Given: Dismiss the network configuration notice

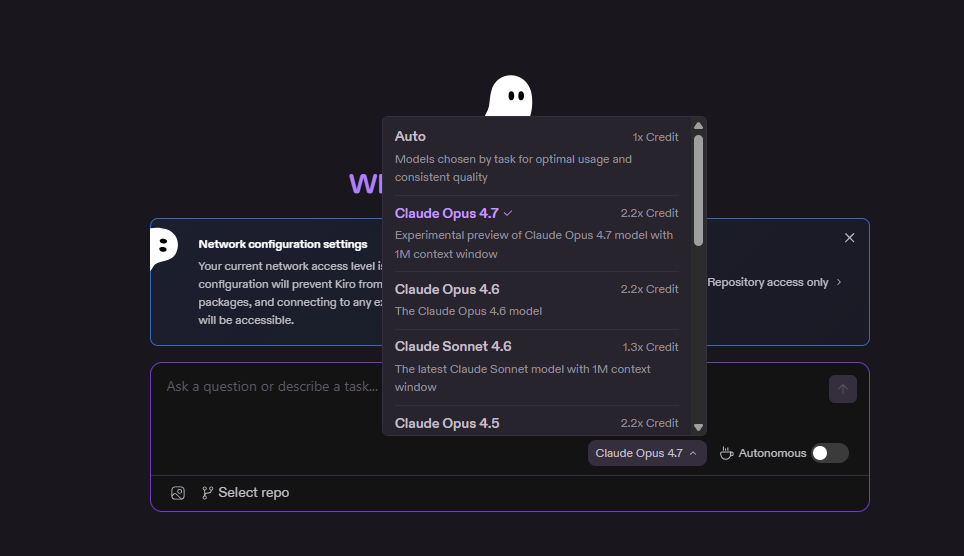Looking at the screenshot, I should (849, 237).
